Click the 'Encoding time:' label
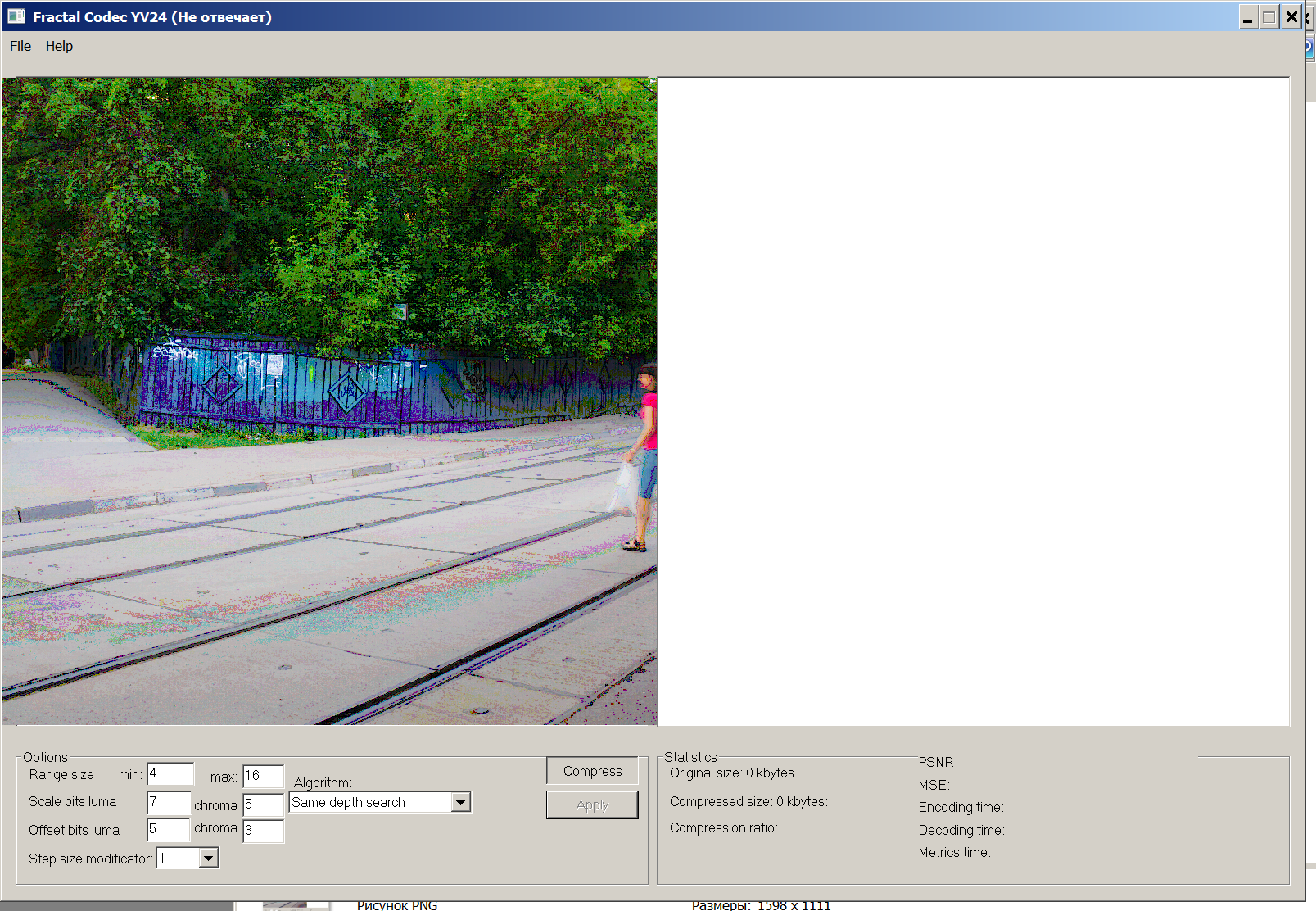The width and height of the screenshot is (1316, 911). click(x=961, y=807)
